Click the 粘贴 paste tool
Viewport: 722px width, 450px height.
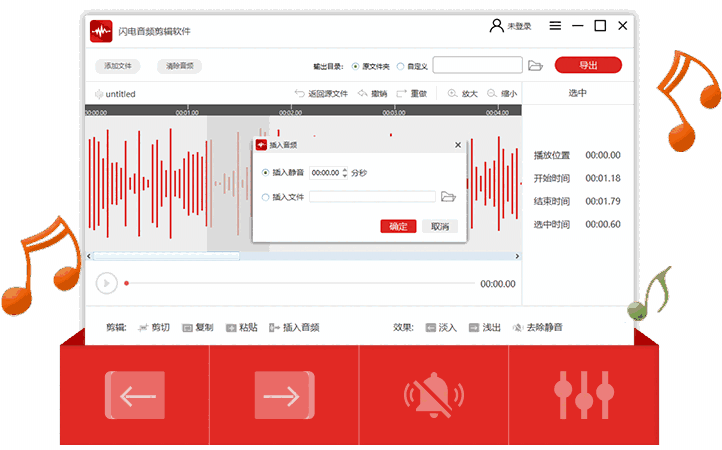(x=242, y=327)
